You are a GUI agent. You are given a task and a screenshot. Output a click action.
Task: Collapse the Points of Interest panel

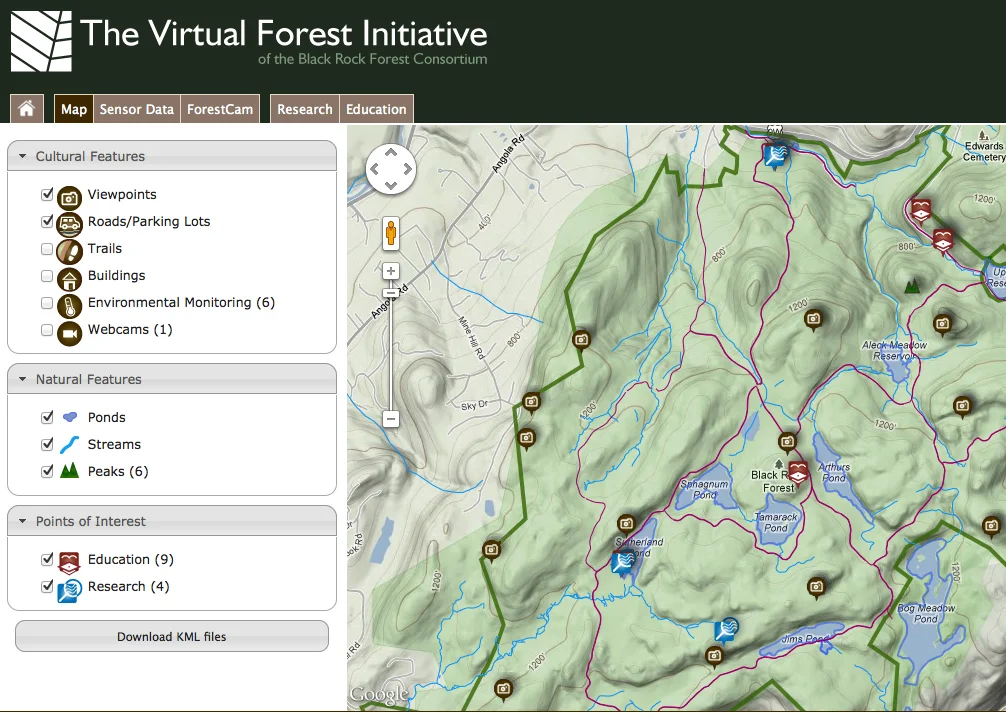click(x=23, y=521)
